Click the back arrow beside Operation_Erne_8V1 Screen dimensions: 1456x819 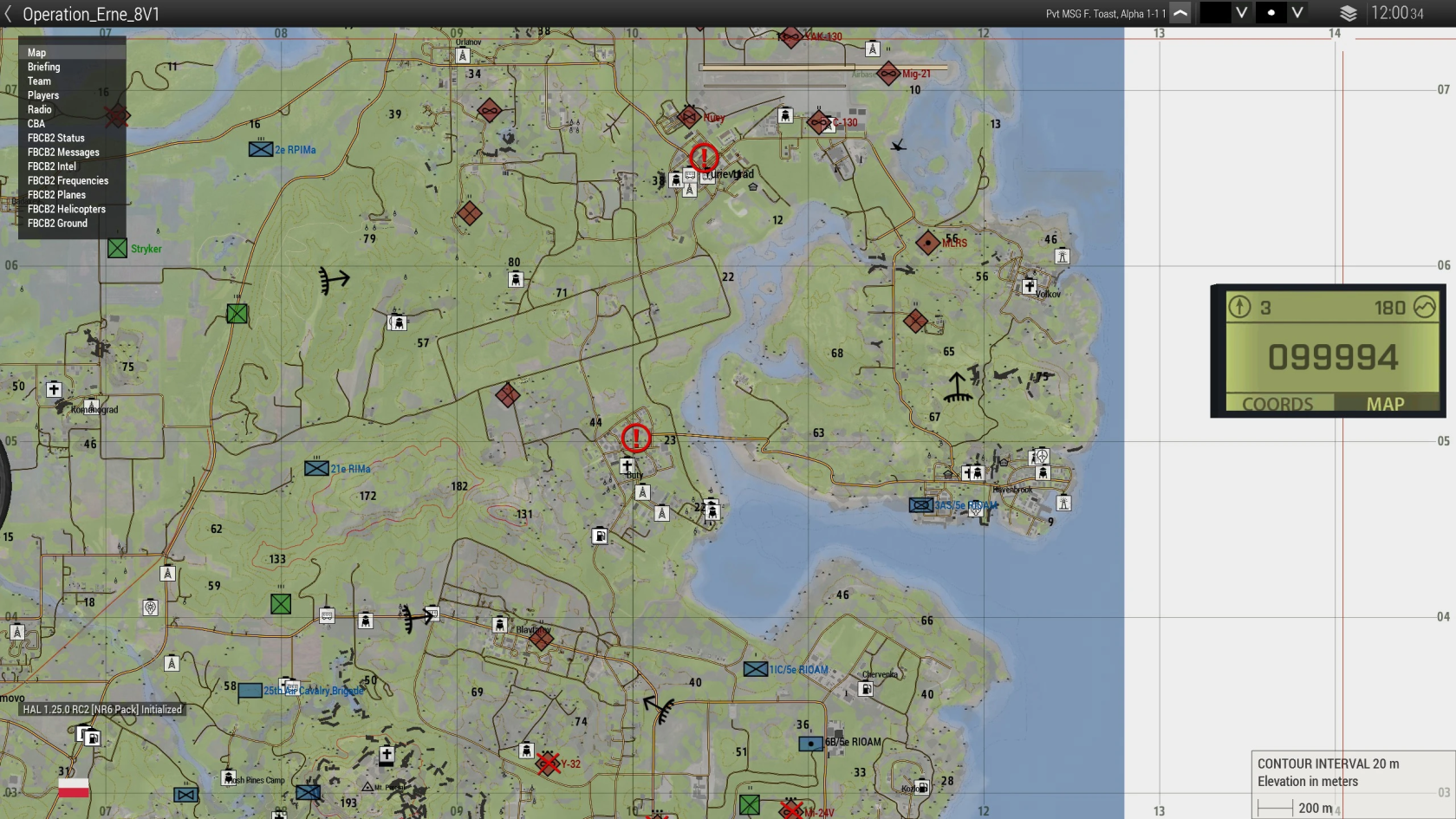(9, 14)
